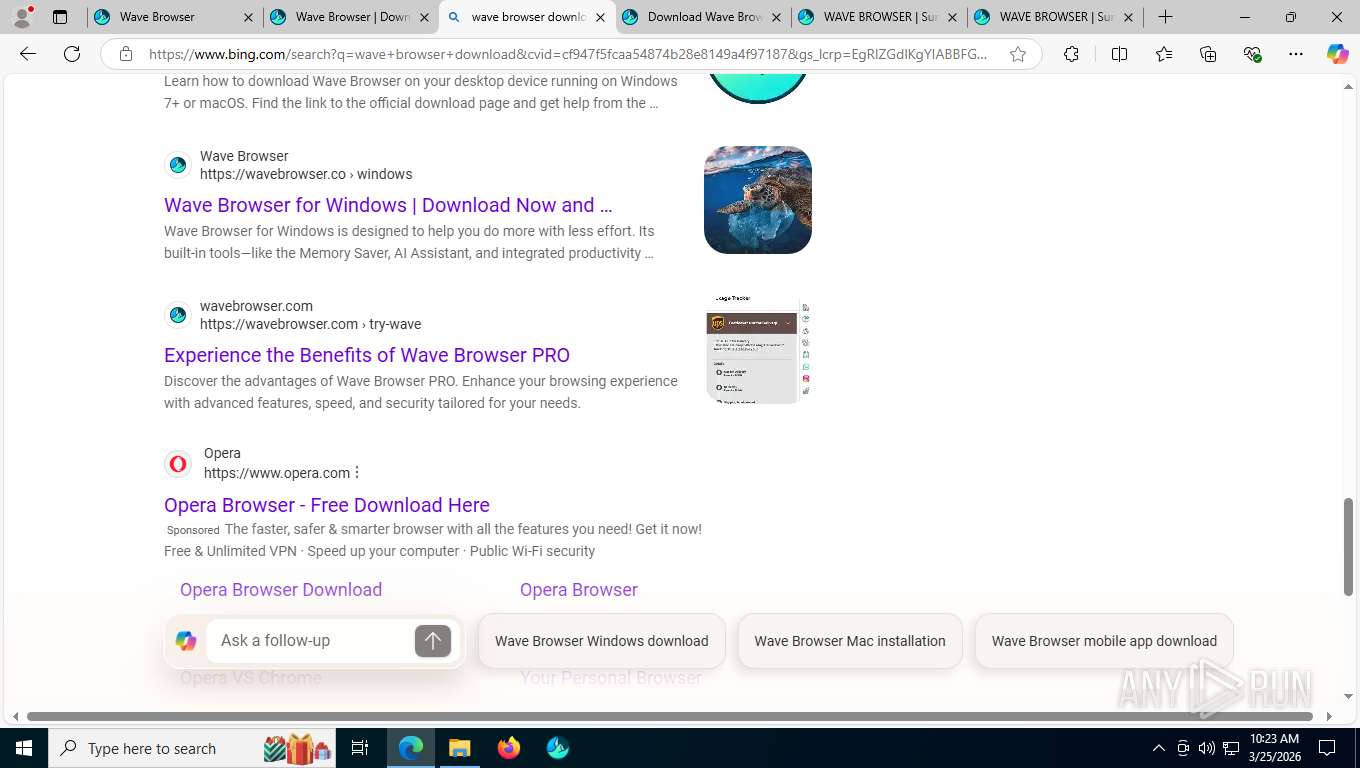Launch Firefox from taskbar
Viewport: 1360px width, 768px height.
coord(509,748)
